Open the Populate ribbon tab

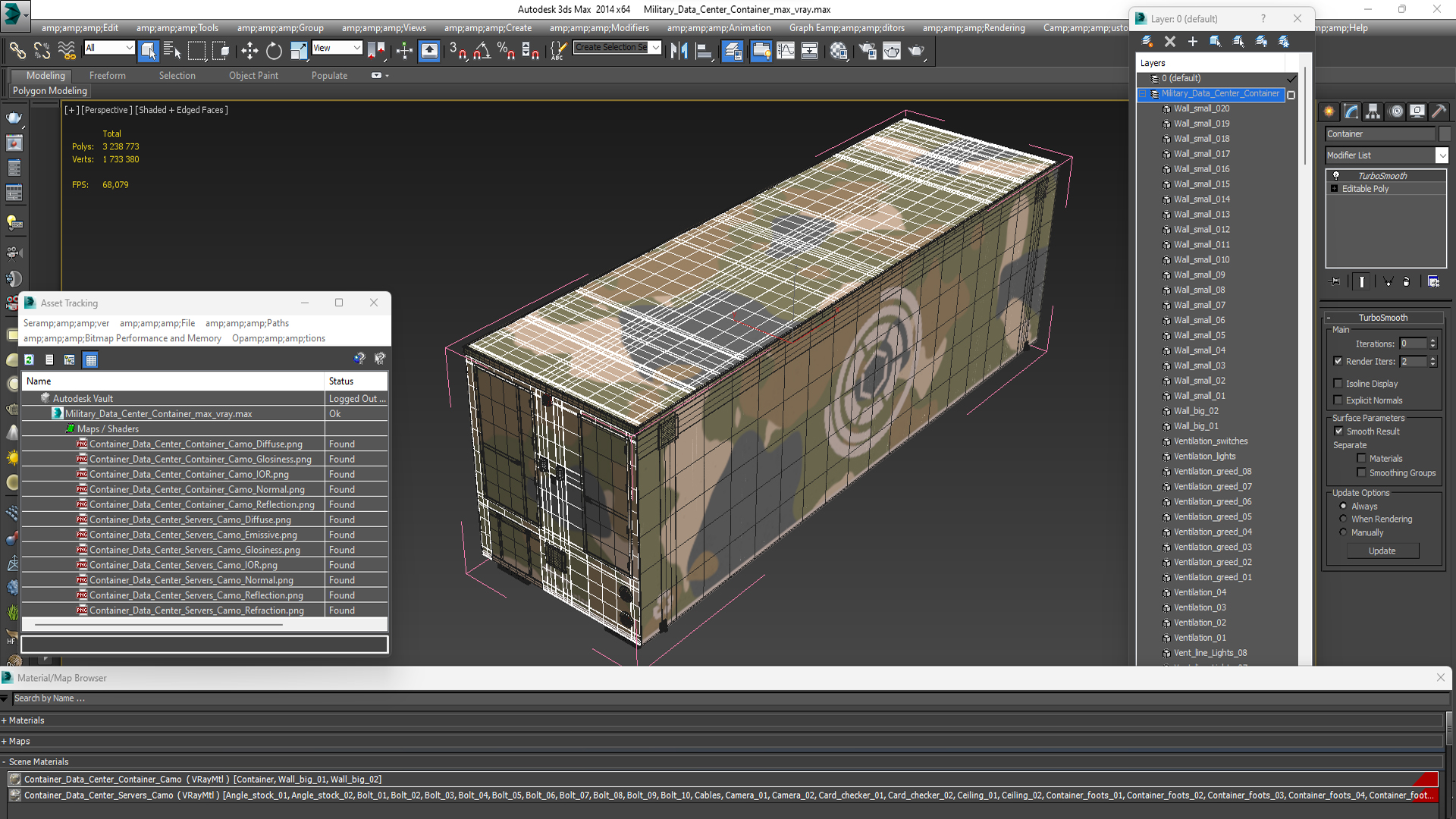329,75
